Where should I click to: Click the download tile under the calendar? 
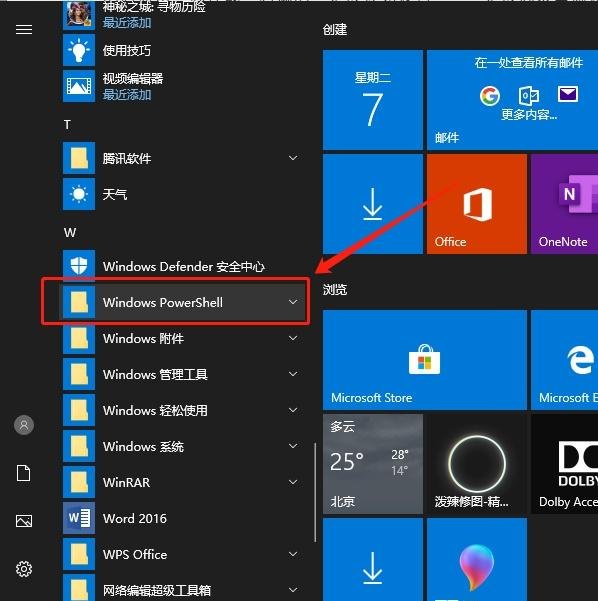click(373, 204)
